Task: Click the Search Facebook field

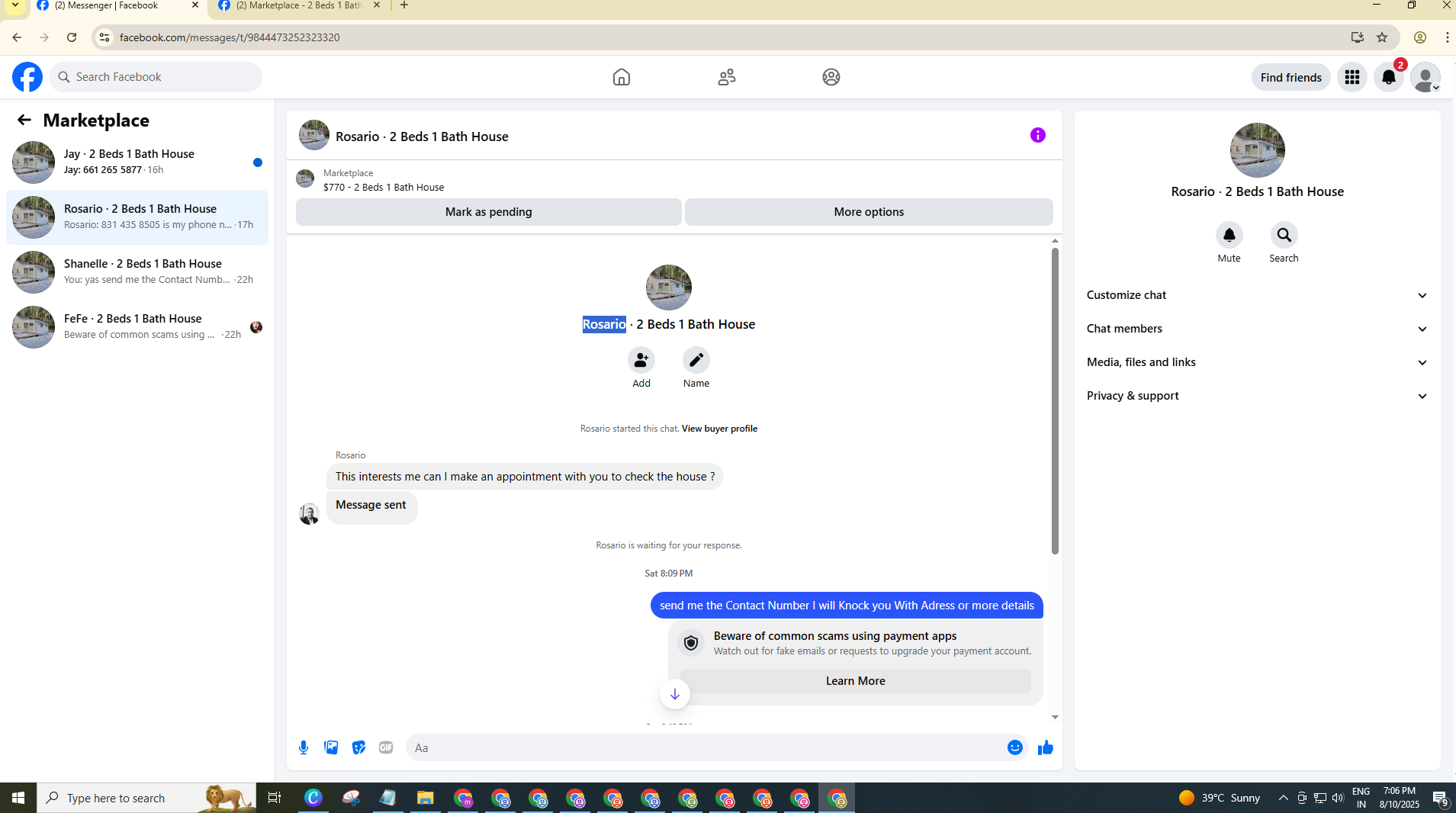Action: point(156,77)
